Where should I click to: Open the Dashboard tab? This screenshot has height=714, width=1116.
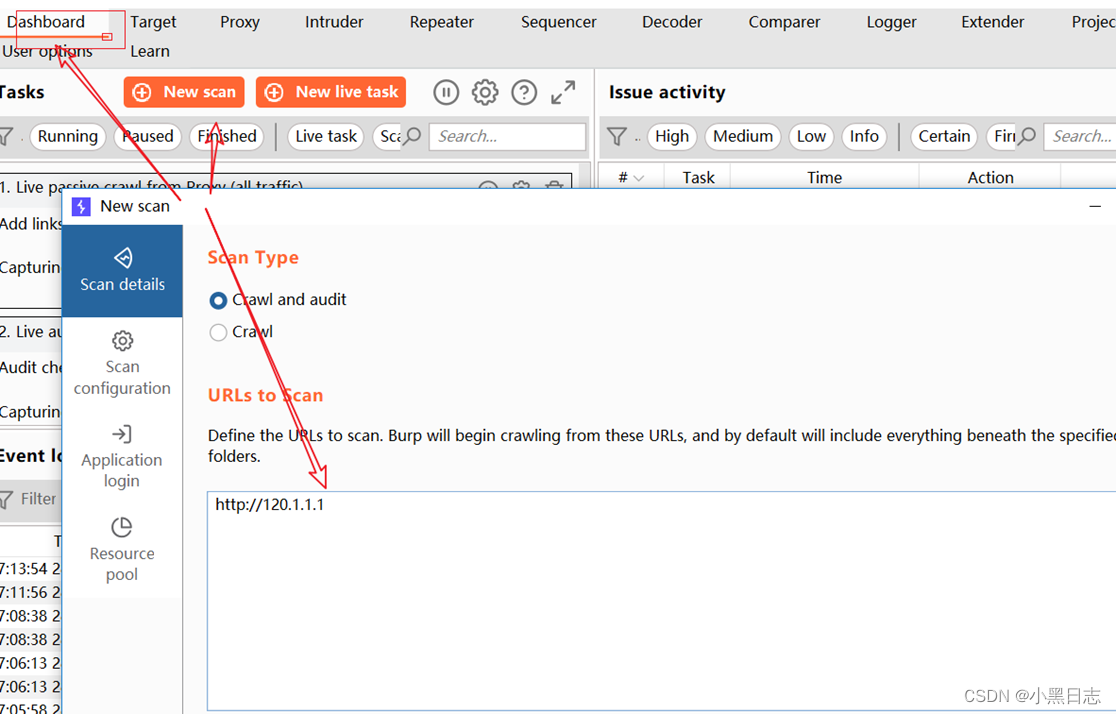pyautogui.click(x=46, y=22)
